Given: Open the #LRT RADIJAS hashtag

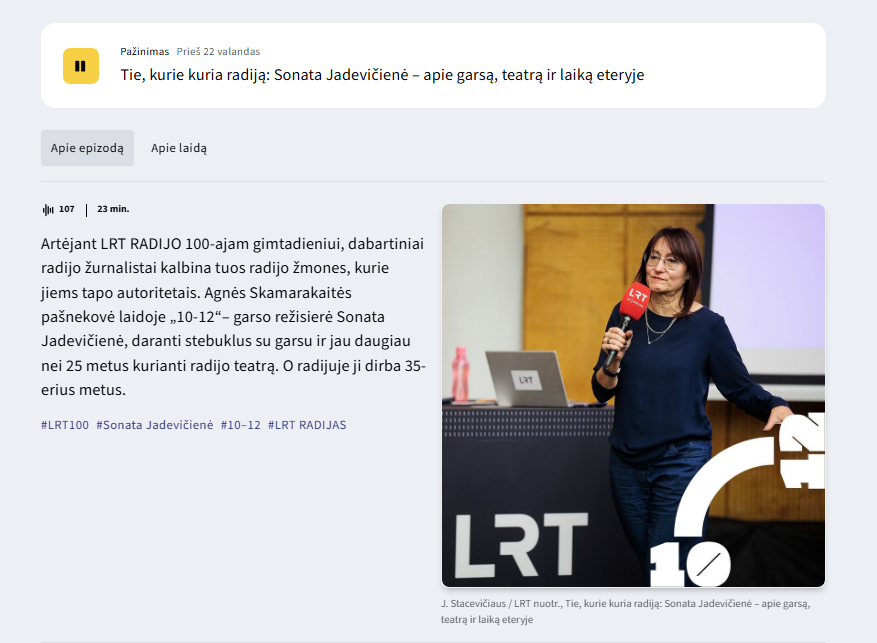Looking at the screenshot, I should point(307,425).
